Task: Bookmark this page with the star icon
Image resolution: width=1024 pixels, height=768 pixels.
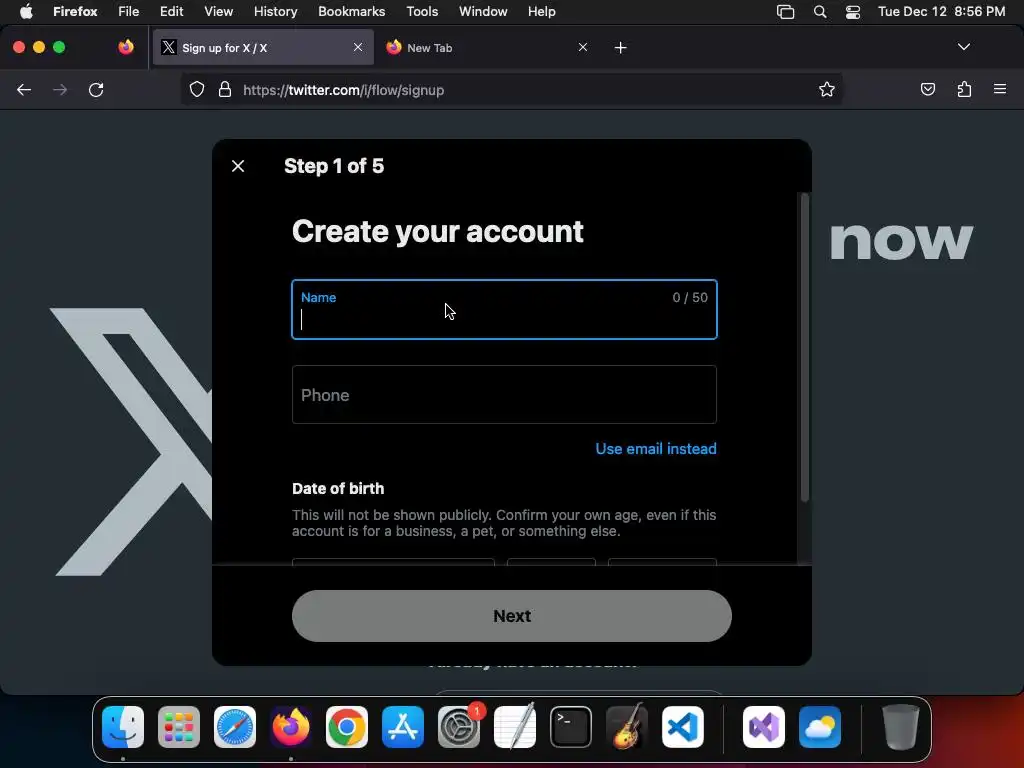Action: [x=827, y=89]
